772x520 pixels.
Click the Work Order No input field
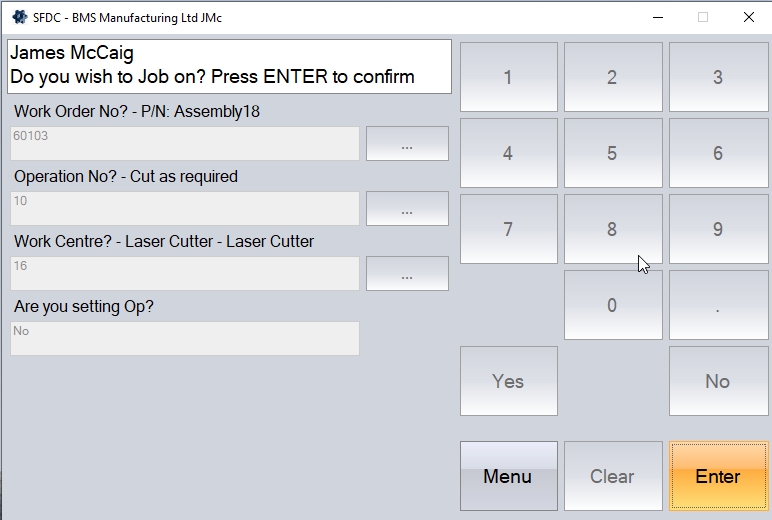[185, 144]
